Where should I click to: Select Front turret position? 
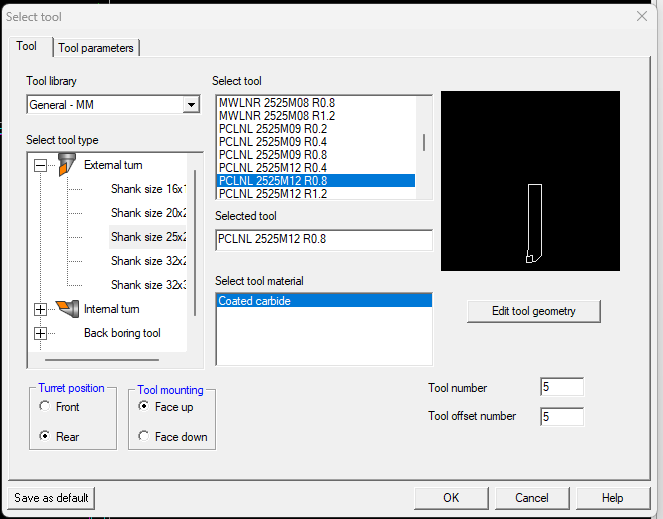(44, 406)
